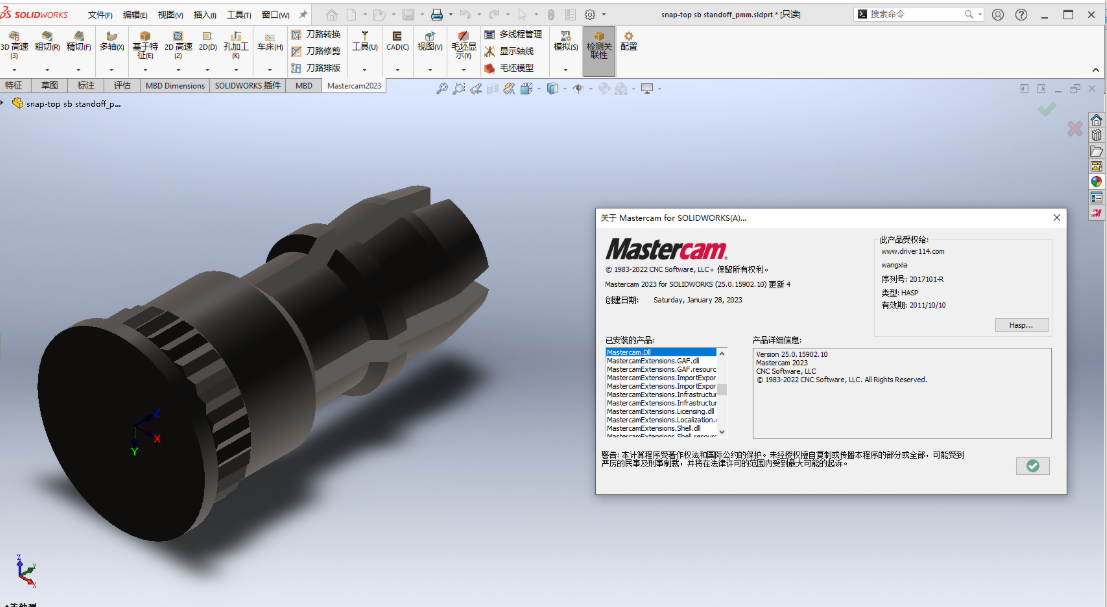
Task: Click the Home icon in quick access toolbar
Action: coord(332,14)
